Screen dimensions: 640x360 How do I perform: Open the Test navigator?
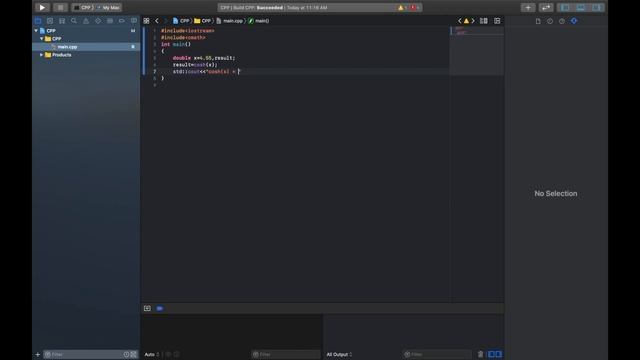coord(98,20)
